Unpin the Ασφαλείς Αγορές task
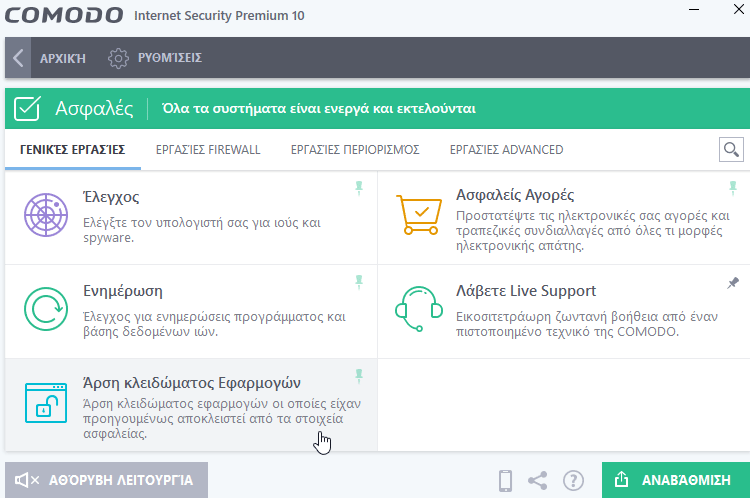The image size is (750, 498). 733,188
